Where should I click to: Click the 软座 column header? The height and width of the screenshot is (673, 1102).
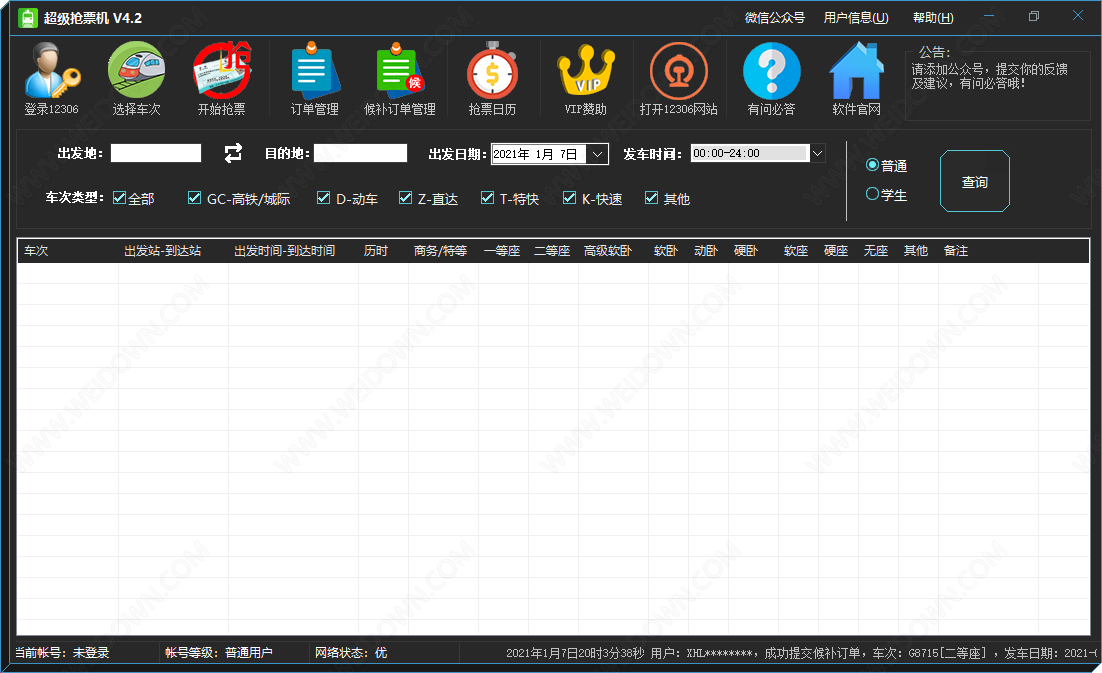(x=796, y=251)
